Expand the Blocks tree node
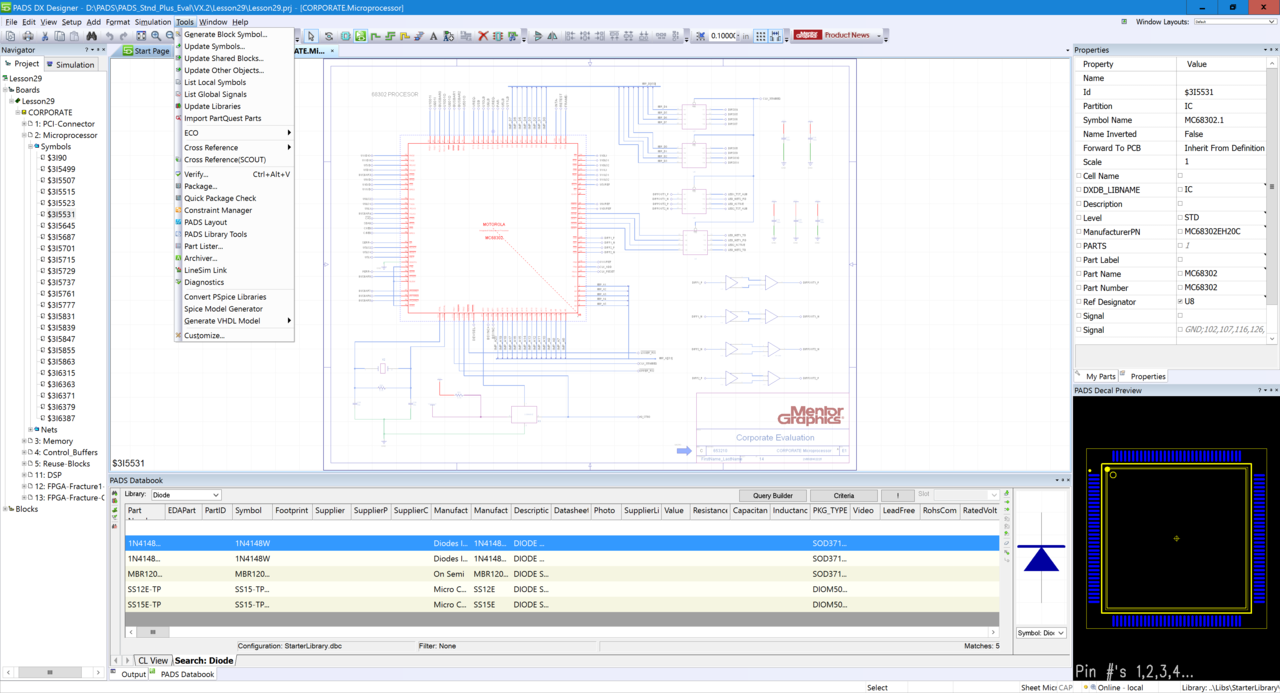1280x693 pixels. point(6,509)
